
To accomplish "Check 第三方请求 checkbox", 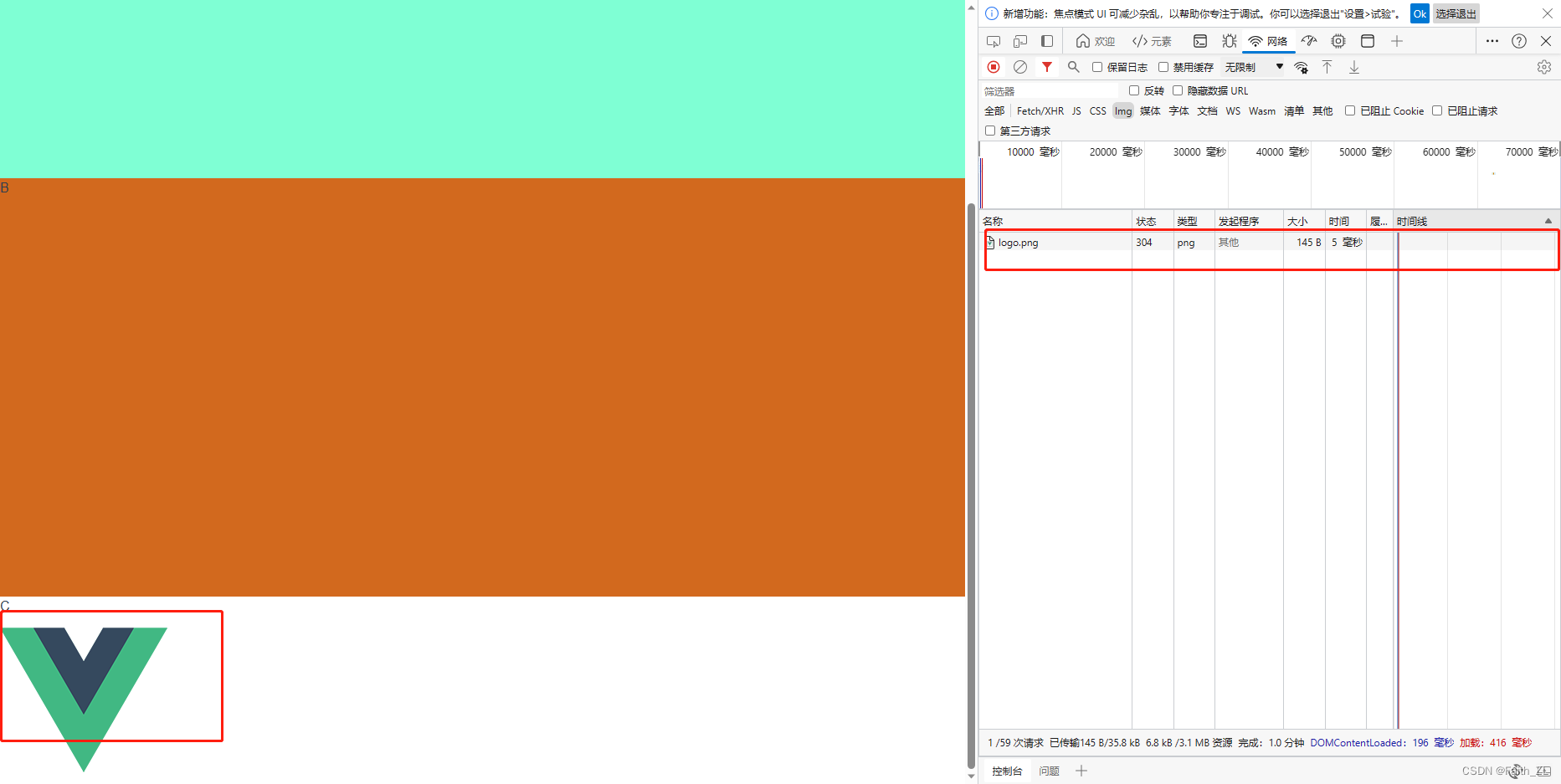I will click(x=990, y=131).
